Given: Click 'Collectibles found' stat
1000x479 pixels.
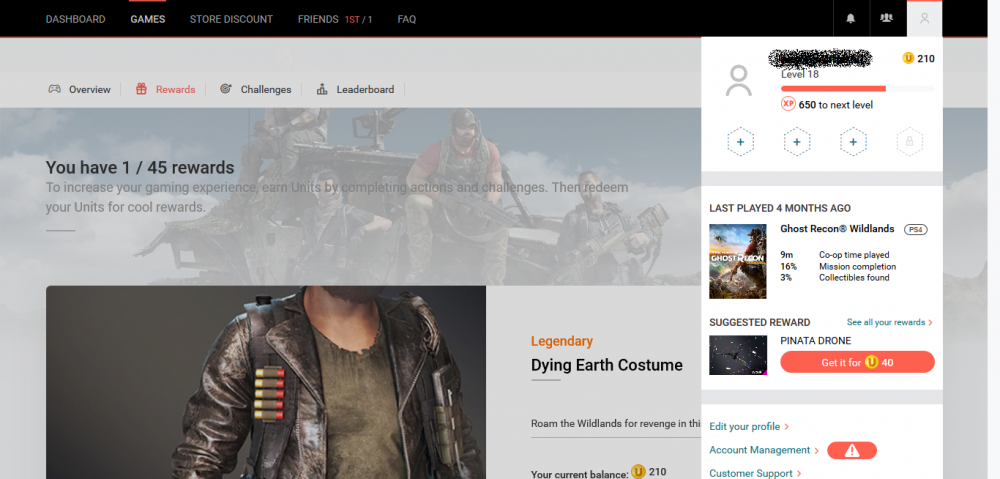Looking at the screenshot, I should [x=854, y=277].
